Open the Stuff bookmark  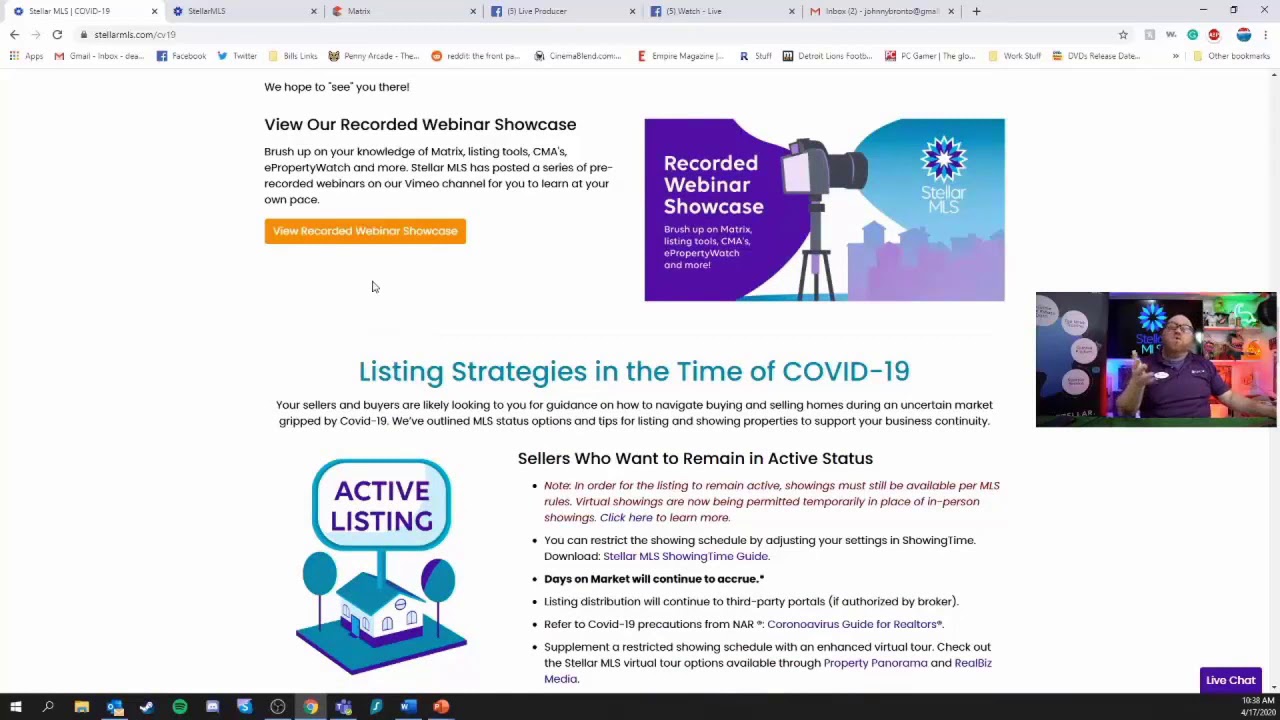click(755, 56)
